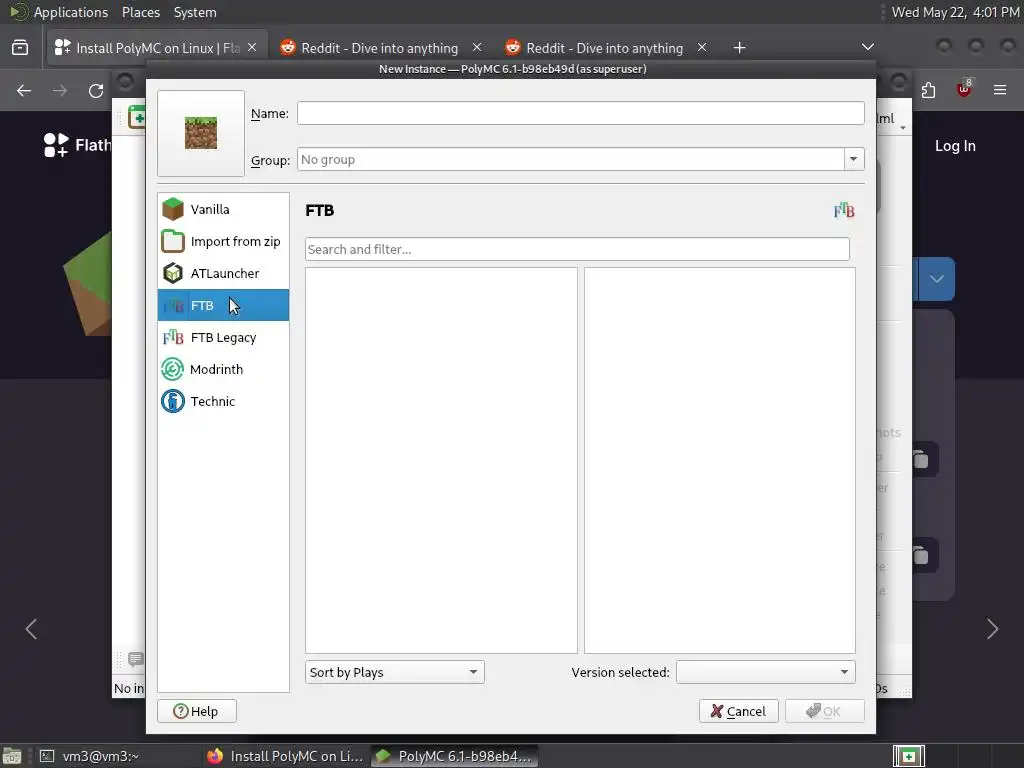Close the second Reddit tab
Viewport: 1024px width, 768px height.
click(x=702, y=48)
